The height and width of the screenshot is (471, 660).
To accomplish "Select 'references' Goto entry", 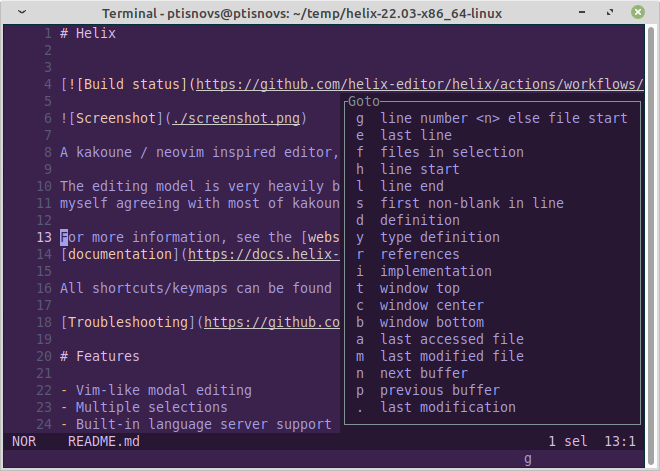I will [407, 254].
